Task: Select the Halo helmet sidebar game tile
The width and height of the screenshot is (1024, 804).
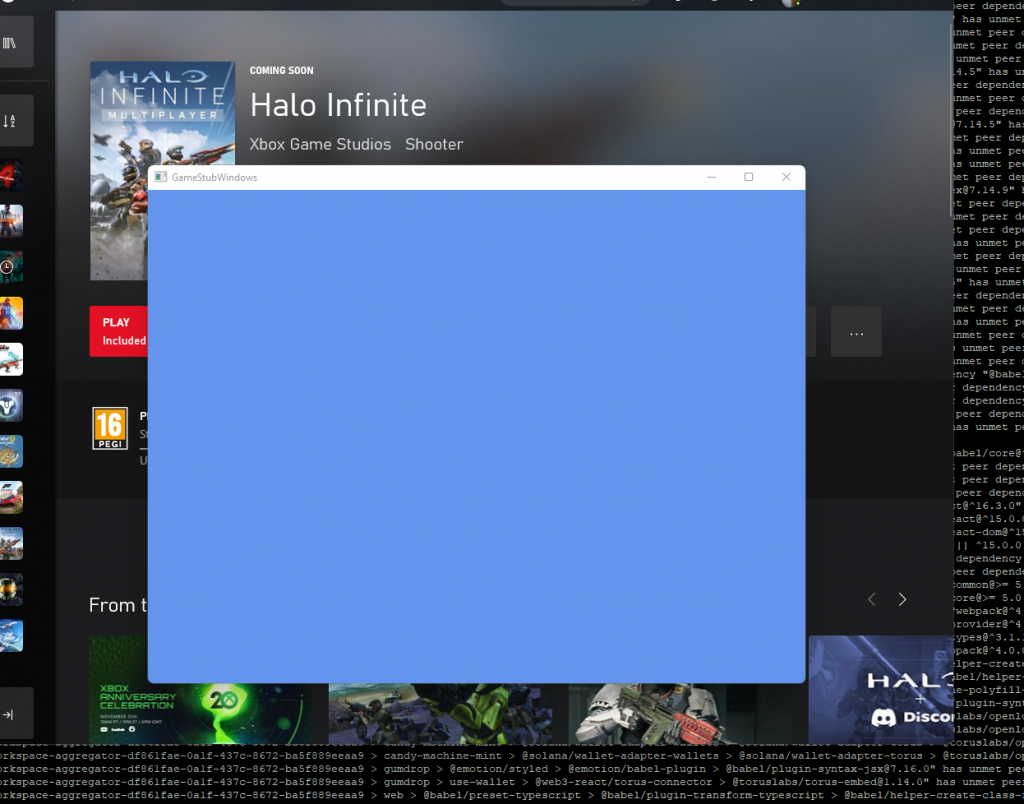Action: (x=11, y=590)
